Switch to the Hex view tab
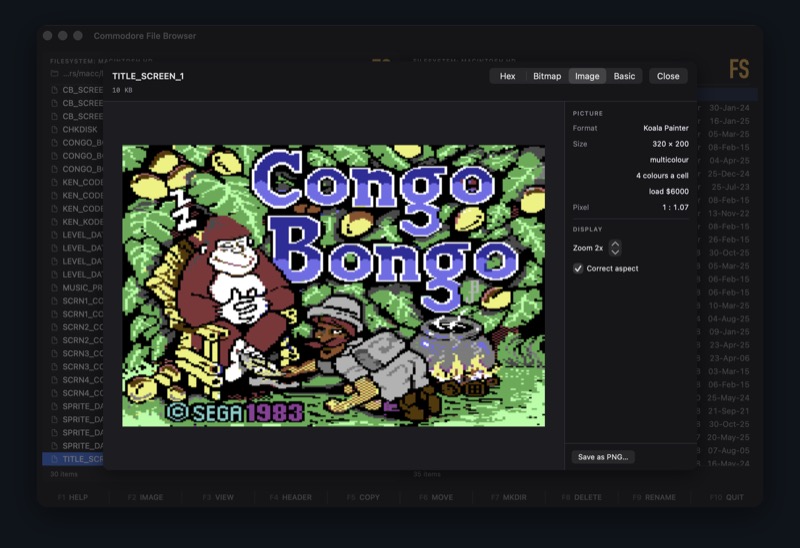800x548 pixels. pyautogui.click(x=507, y=76)
